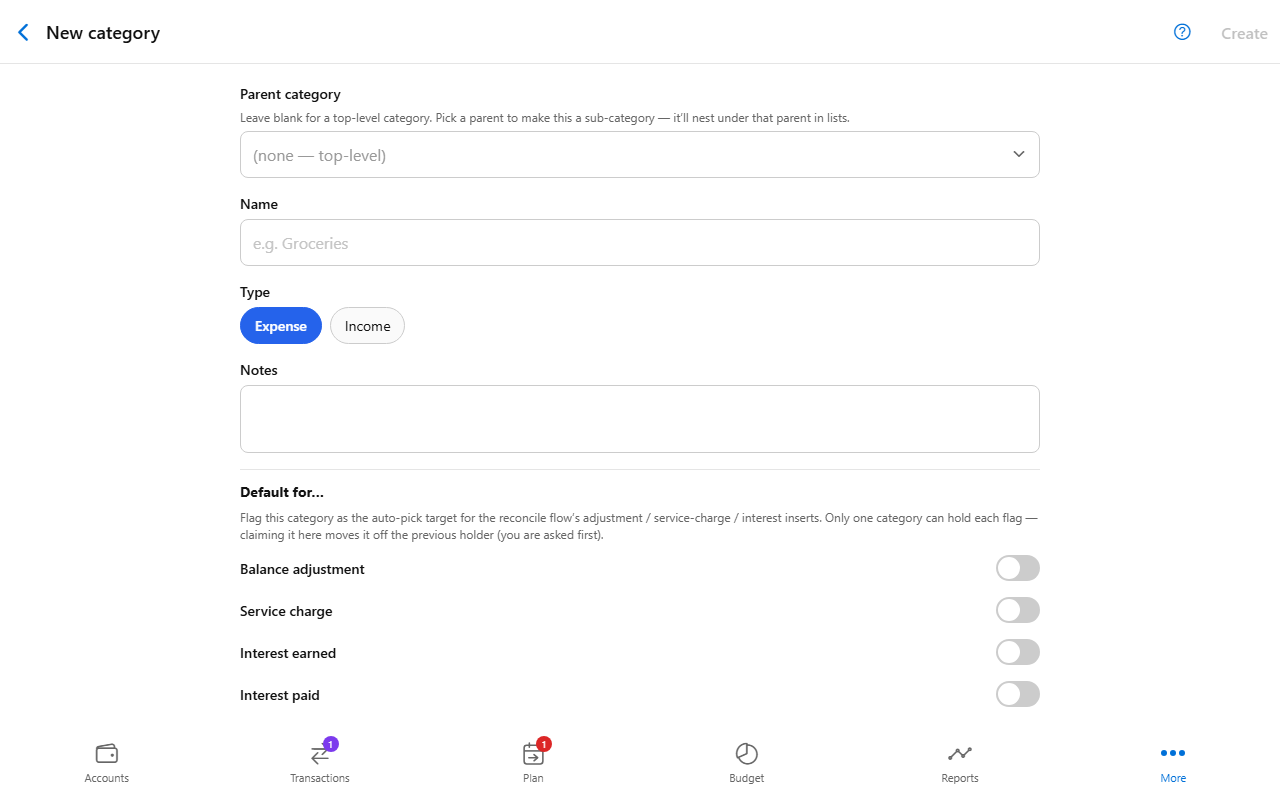The width and height of the screenshot is (1280, 800).
Task: Open the Budget tab label
Action: coord(747,778)
